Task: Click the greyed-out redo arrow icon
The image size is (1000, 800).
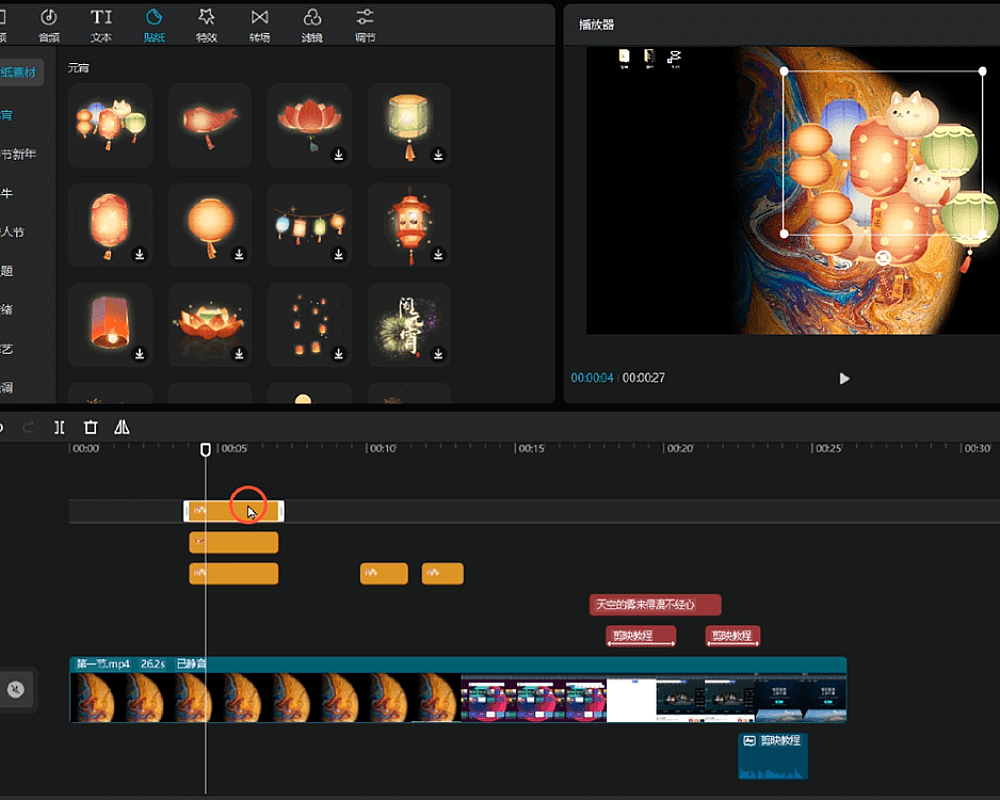Action: click(28, 427)
